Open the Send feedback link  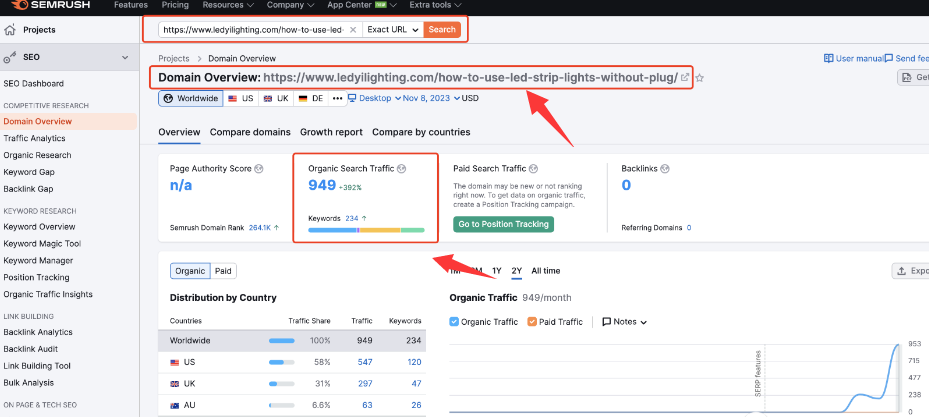click(x=906, y=59)
